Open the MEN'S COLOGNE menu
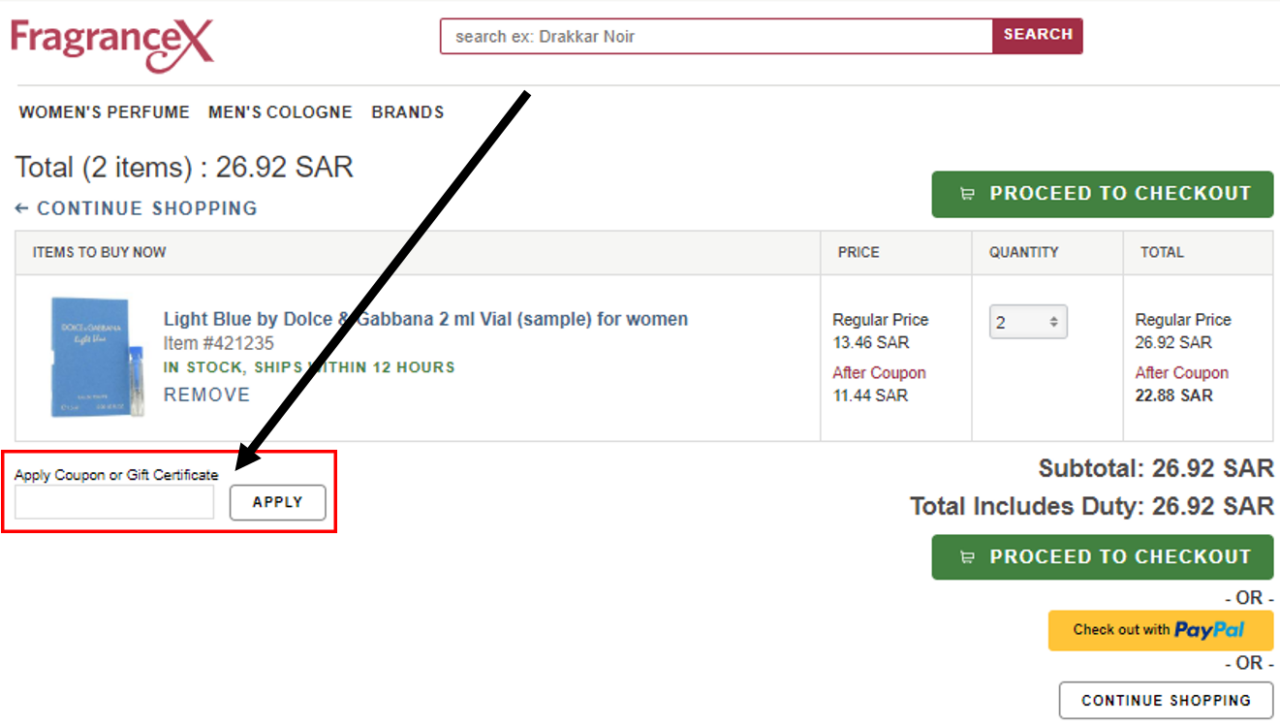Viewport: 1280px width, 727px height. click(279, 112)
